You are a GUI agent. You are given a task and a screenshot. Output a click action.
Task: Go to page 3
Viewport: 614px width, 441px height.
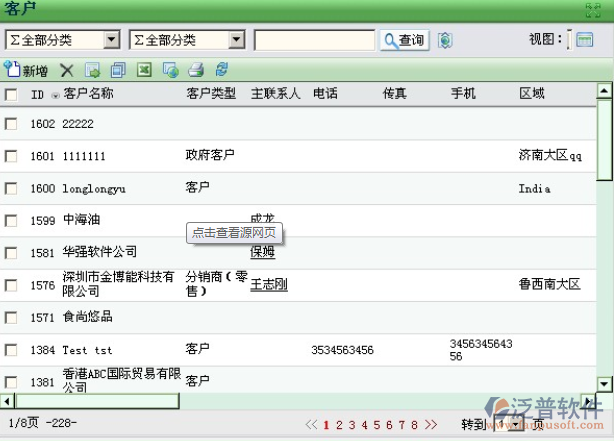click(352, 425)
